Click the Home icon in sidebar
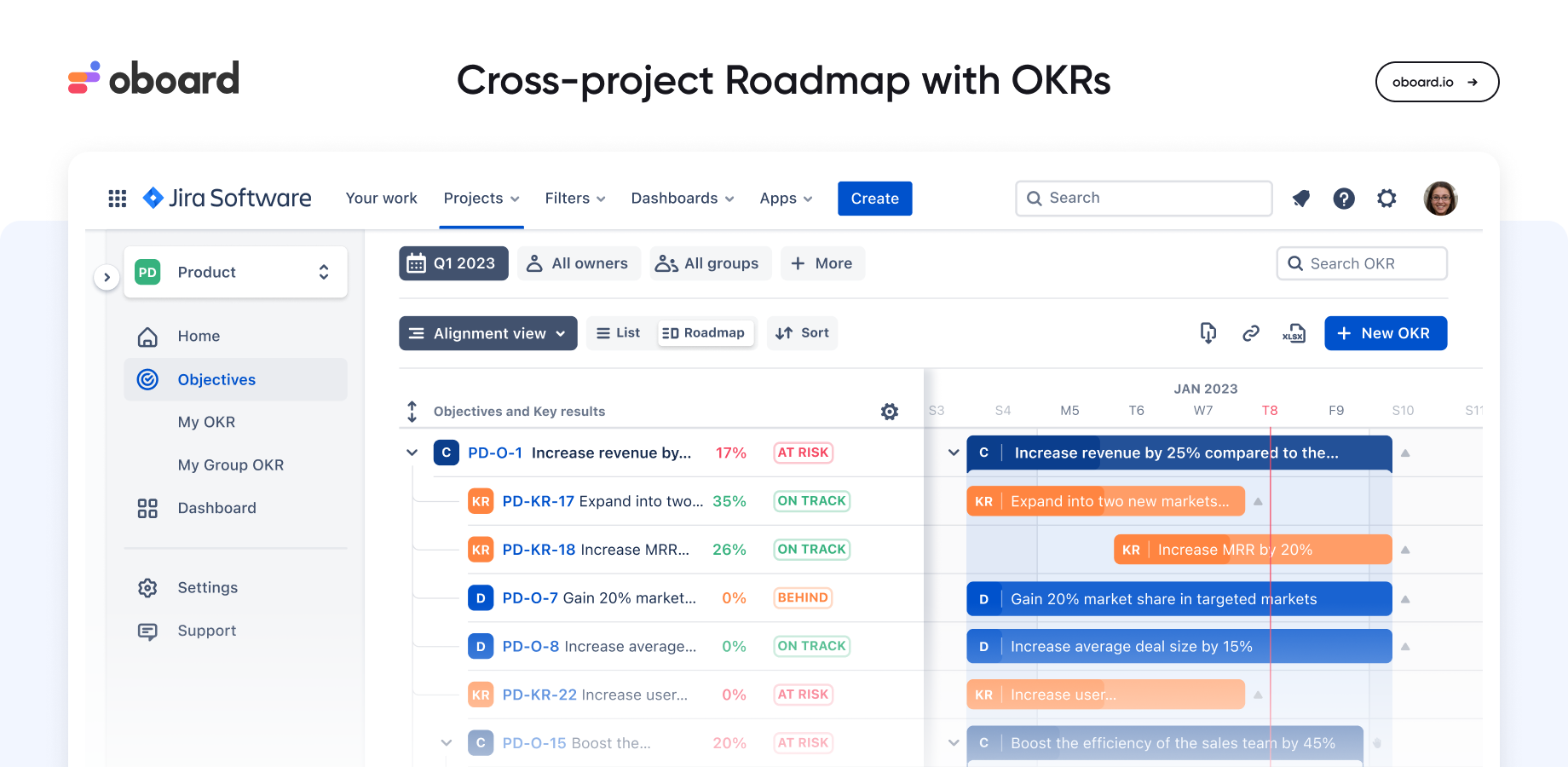This screenshot has width=1568, height=767. (x=147, y=337)
